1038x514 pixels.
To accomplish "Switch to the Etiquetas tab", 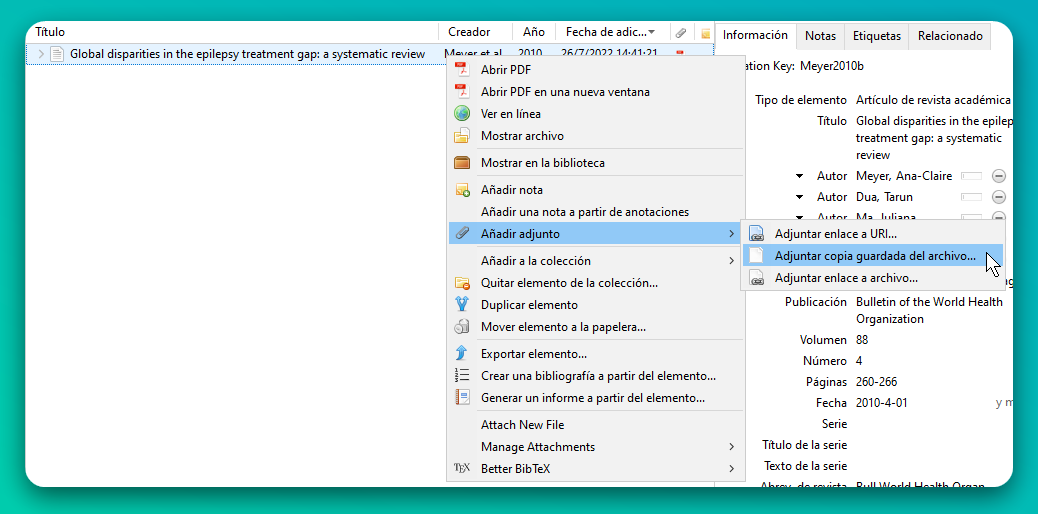I will point(876,36).
